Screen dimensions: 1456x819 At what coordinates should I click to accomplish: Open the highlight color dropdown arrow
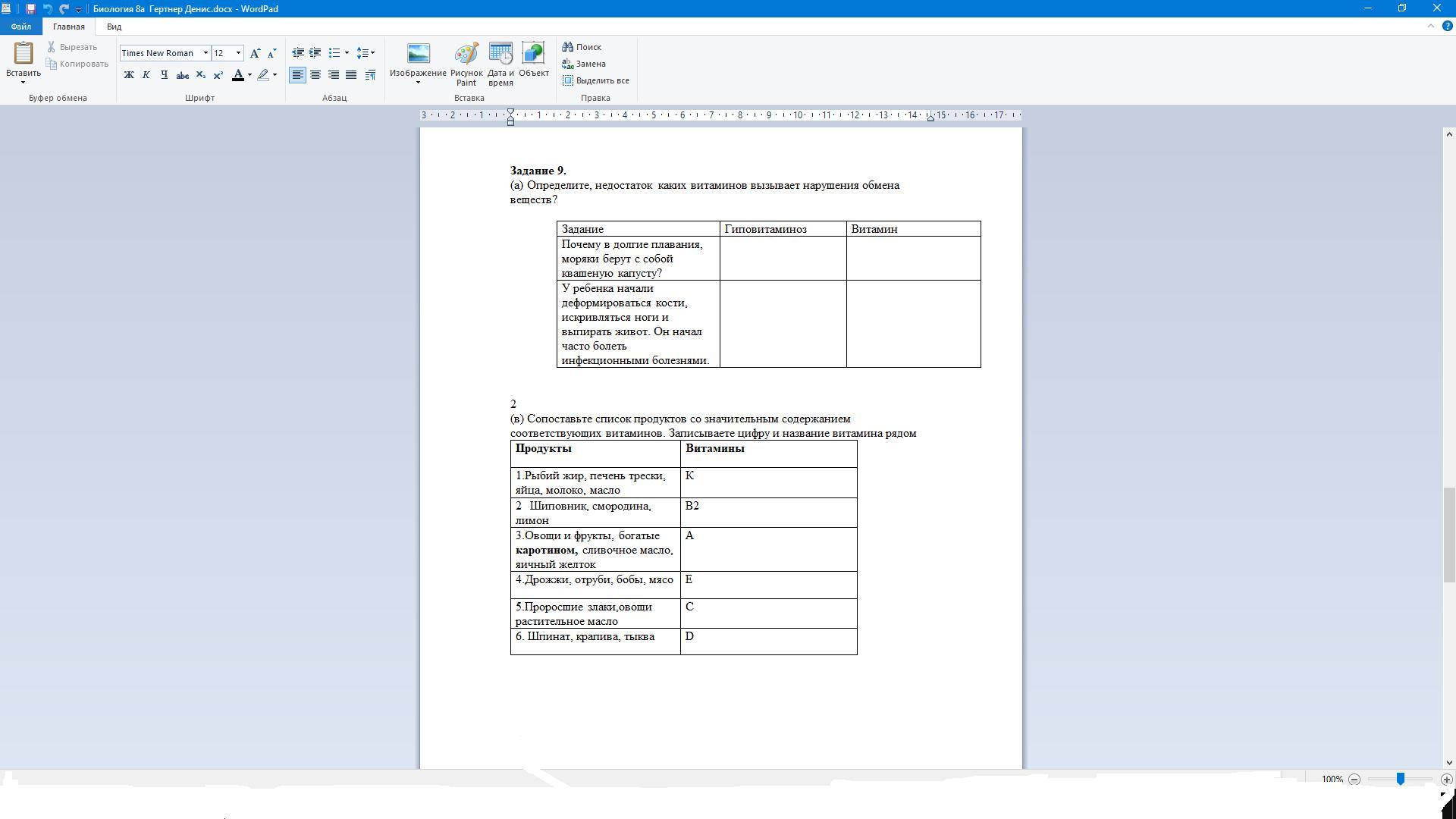[x=275, y=75]
